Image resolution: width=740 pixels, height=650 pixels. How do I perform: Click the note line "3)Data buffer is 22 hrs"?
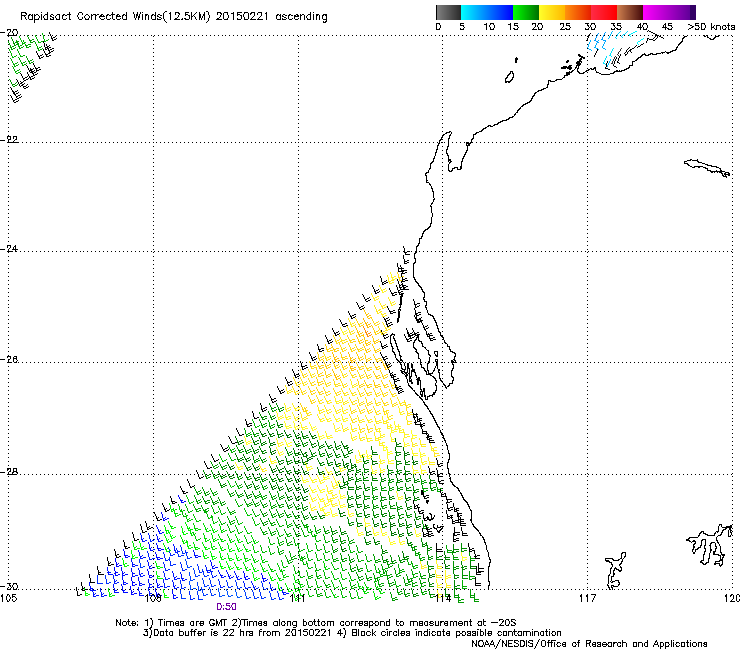pos(352,633)
